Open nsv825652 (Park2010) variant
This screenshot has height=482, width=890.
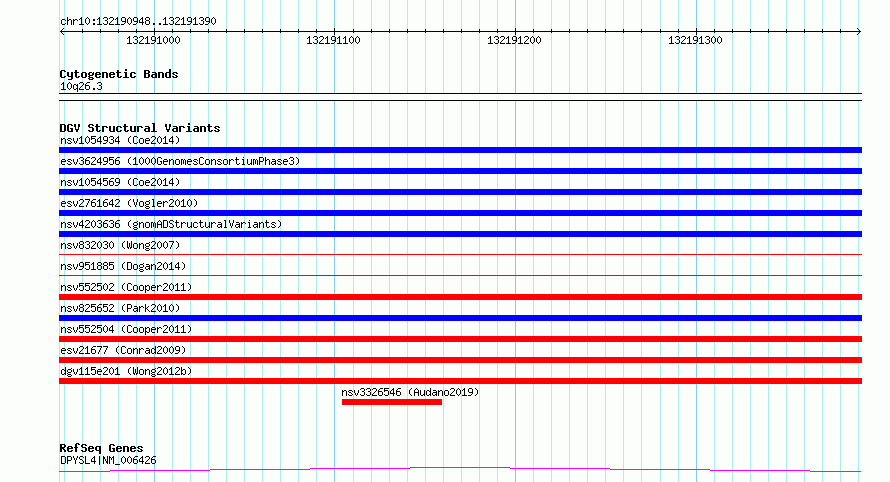coord(120,308)
